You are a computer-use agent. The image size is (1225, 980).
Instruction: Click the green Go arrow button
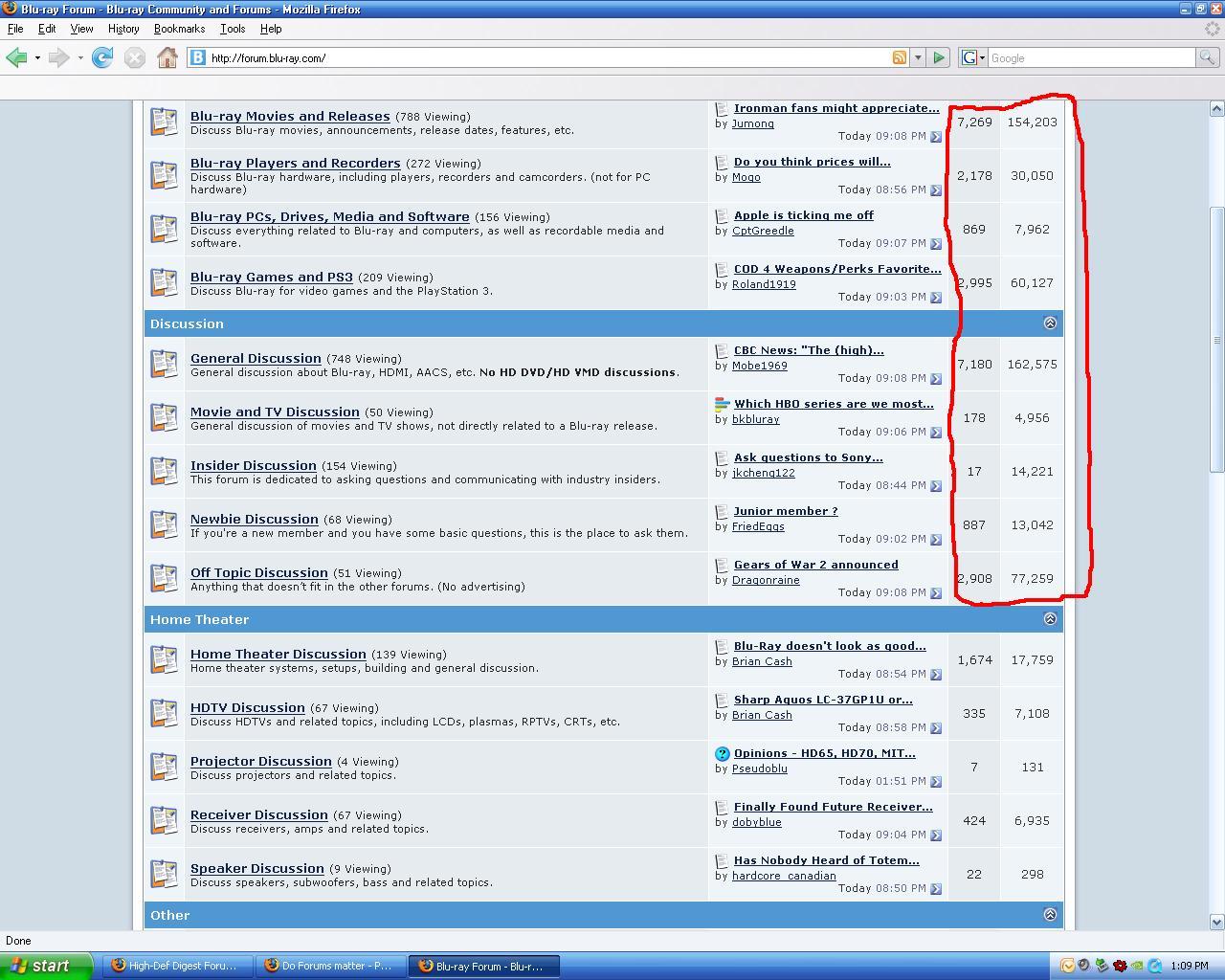[939, 57]
